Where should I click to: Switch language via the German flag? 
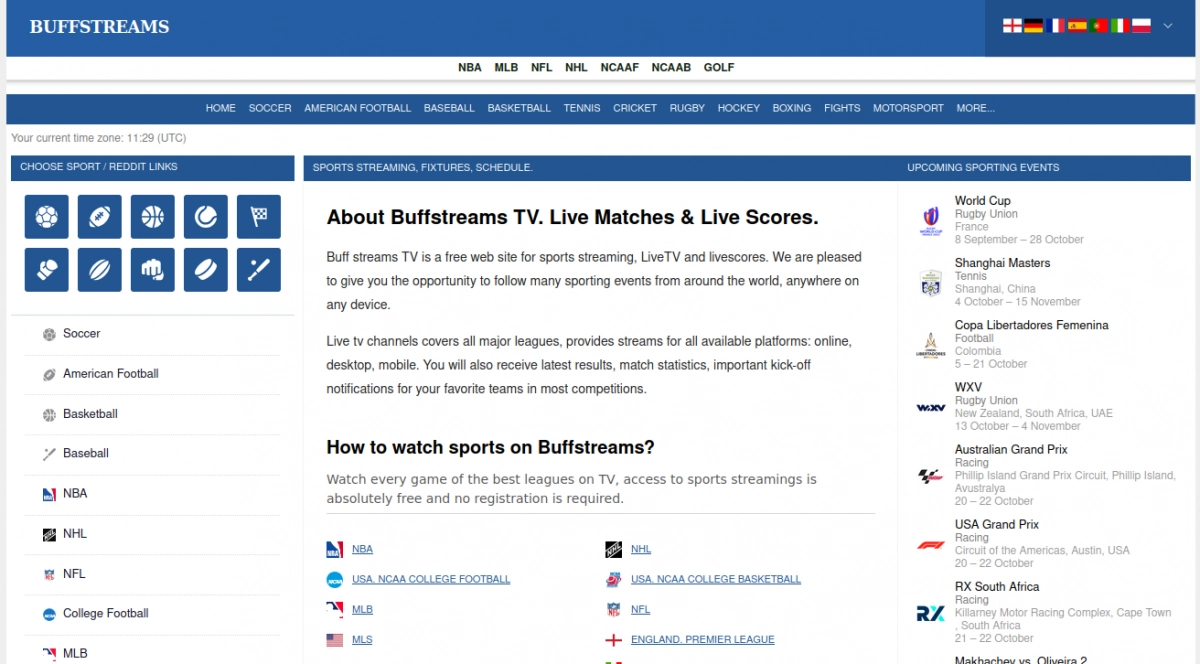[1033, 26]
